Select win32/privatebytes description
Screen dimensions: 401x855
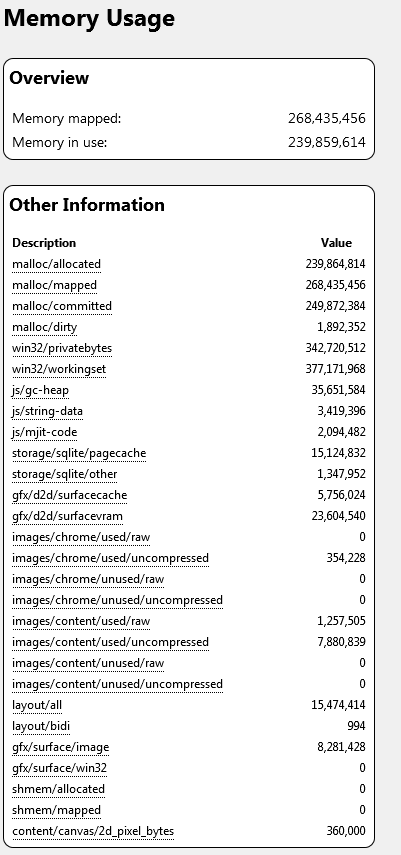[x=62, y=348]
